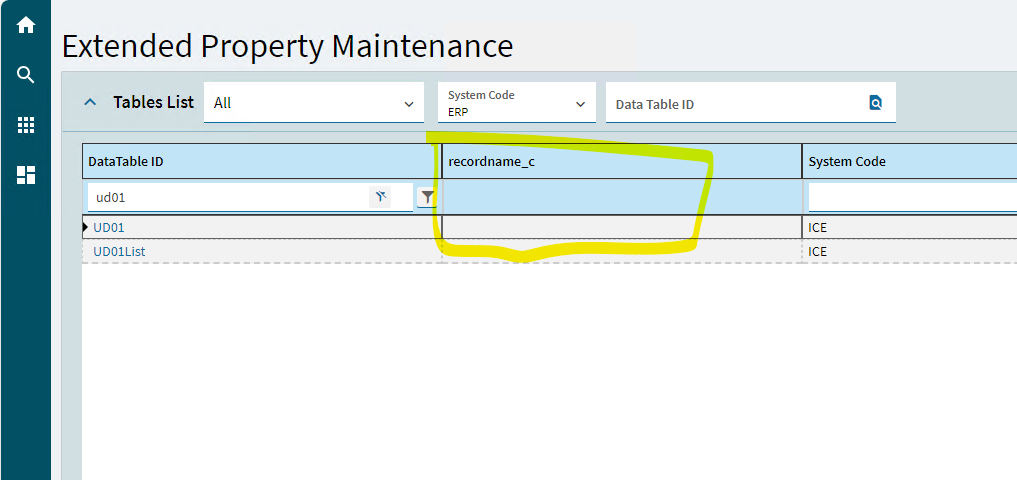Click the recordname_c cell in UD01 row
Viewport: 1017px width, 480px height.
[x=621, y=228]
